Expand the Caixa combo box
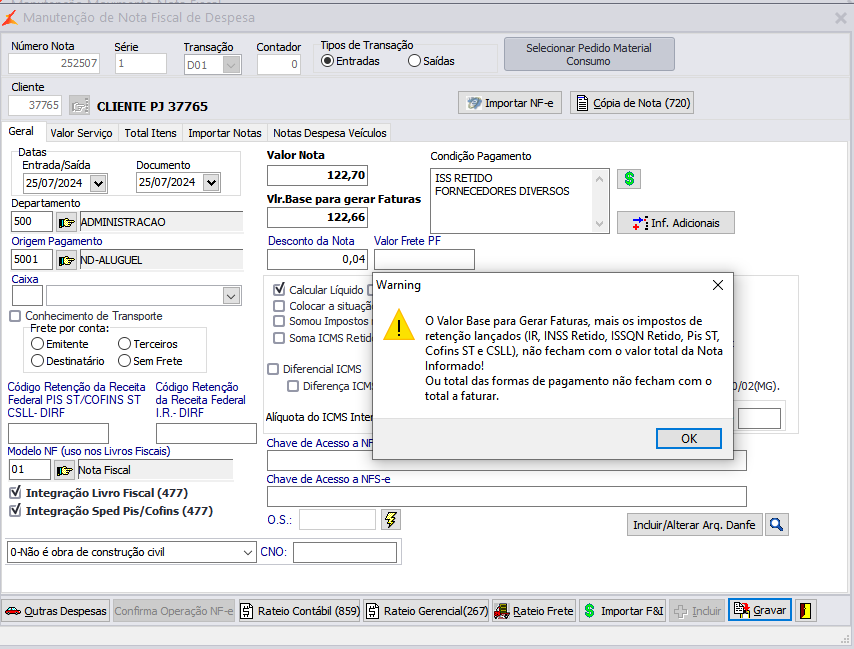Screen dimensions: 854x649 pos(231,296)
